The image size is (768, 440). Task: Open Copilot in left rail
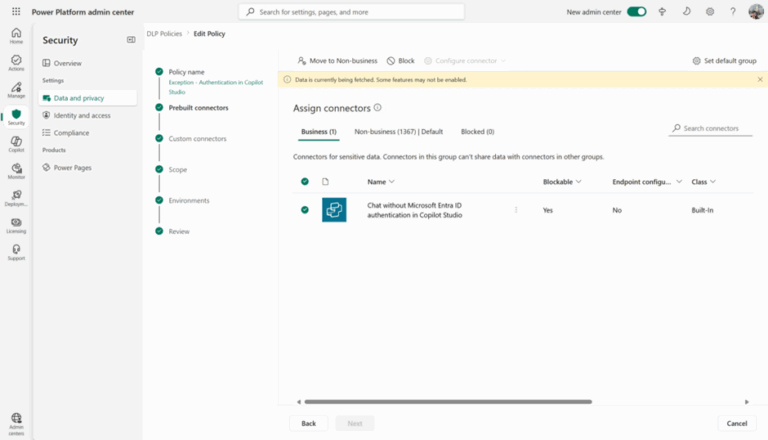(x=16, y=144)
